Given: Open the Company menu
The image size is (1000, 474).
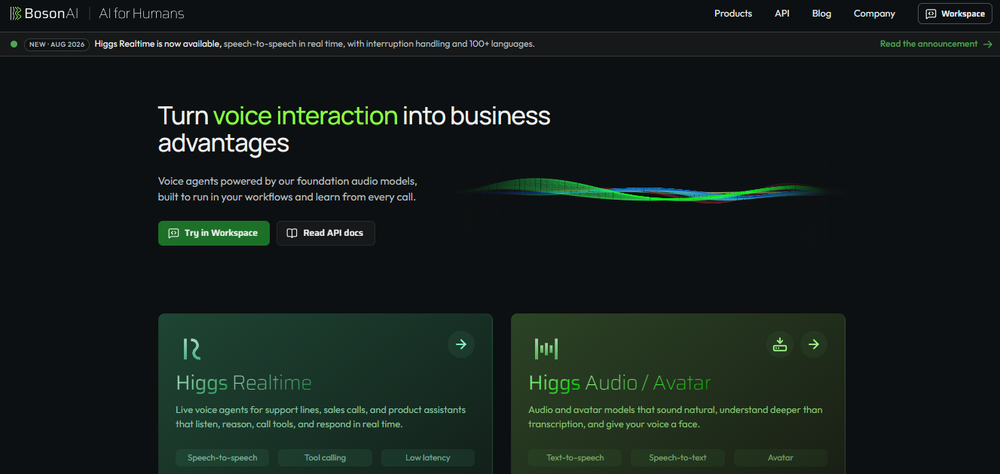Looking at the screenshot, I should click(874, 13).
